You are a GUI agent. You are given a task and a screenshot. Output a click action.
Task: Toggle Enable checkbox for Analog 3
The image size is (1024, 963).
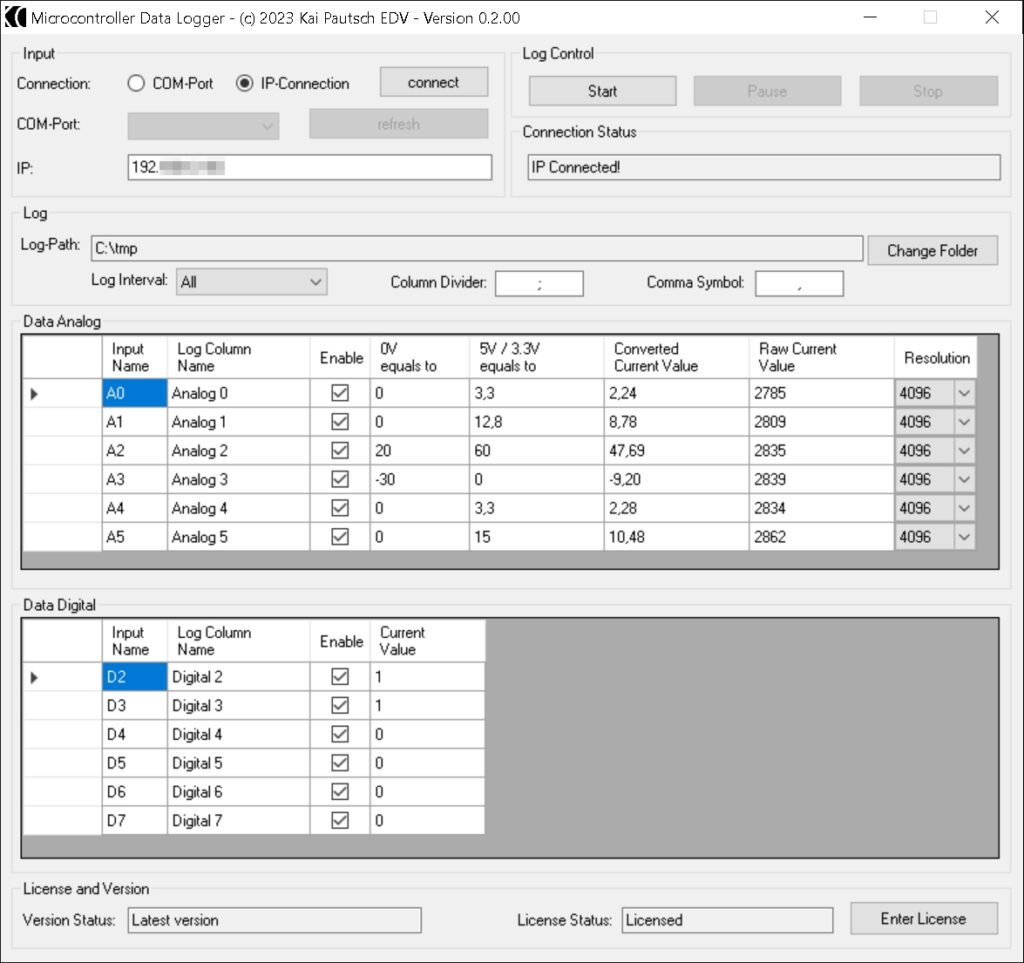click(x=340, y=479)
